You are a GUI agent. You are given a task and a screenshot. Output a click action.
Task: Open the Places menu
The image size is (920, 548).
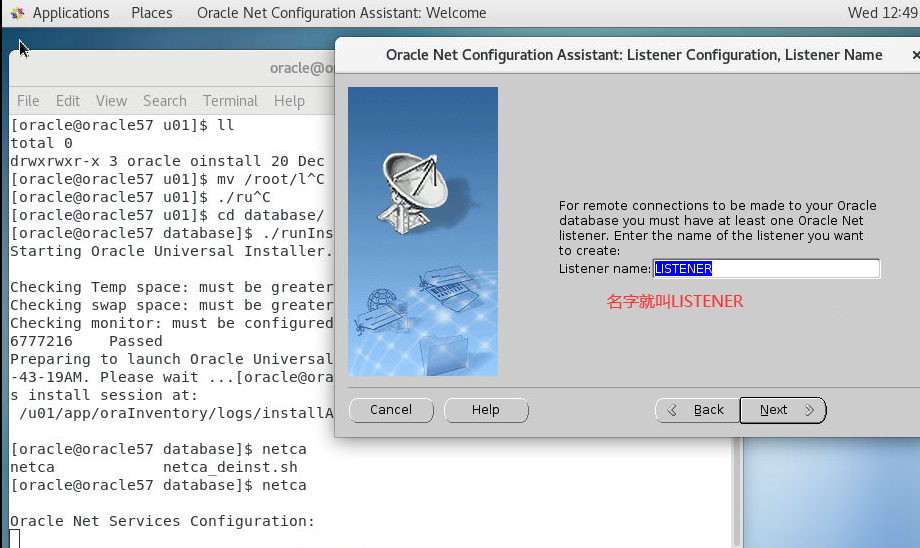tap(151, 13)
